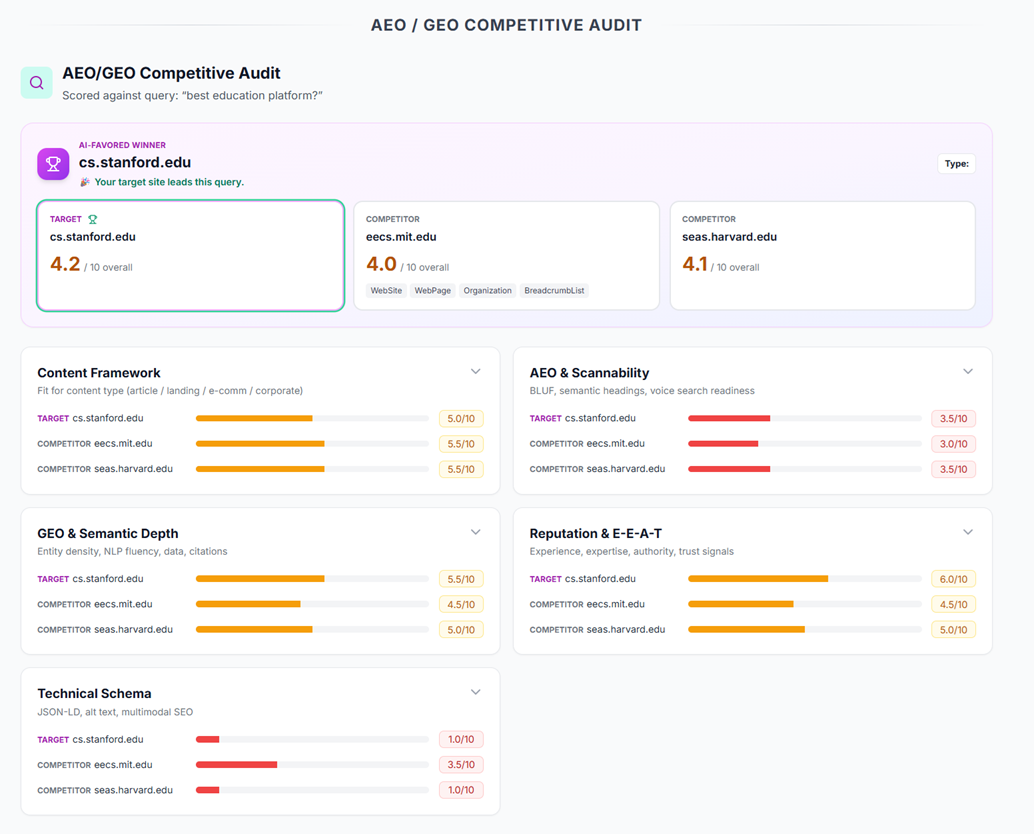Click Content Framework bar for cs.stanford.edu
1034x834 pixels.
click(x=313, y=418)
